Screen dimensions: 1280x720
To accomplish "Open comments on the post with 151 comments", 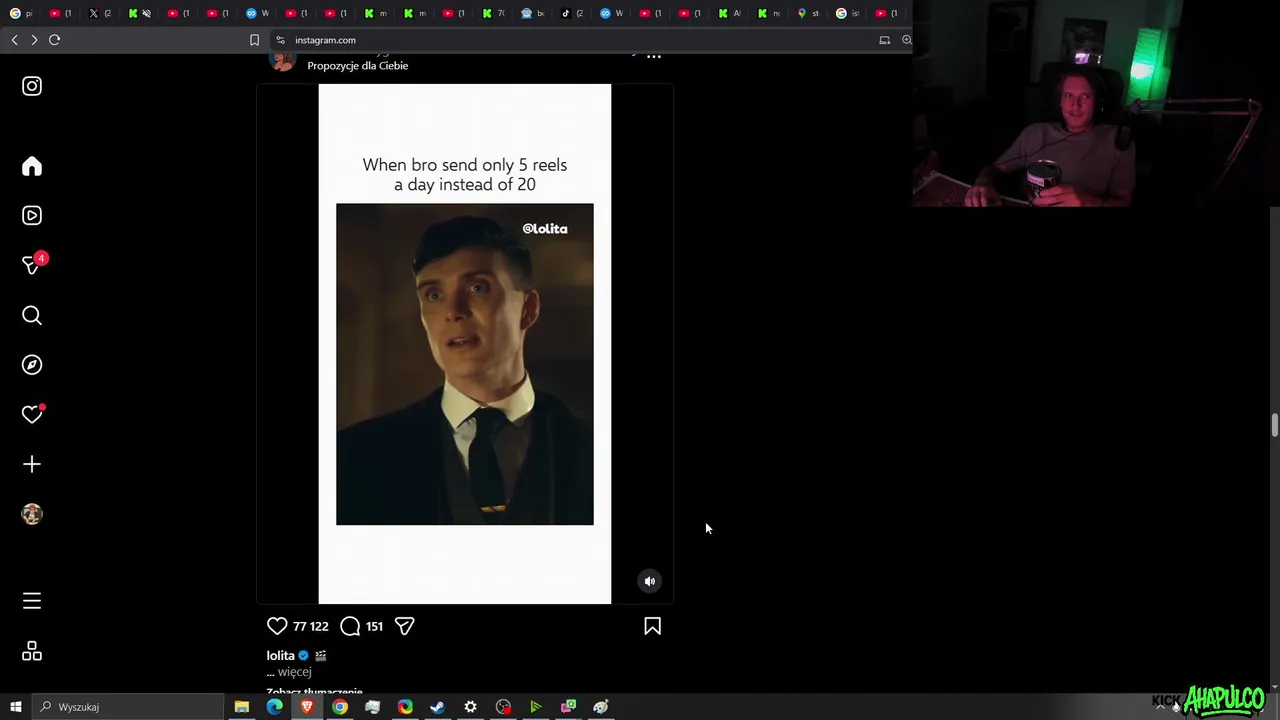I will (350, 626).
